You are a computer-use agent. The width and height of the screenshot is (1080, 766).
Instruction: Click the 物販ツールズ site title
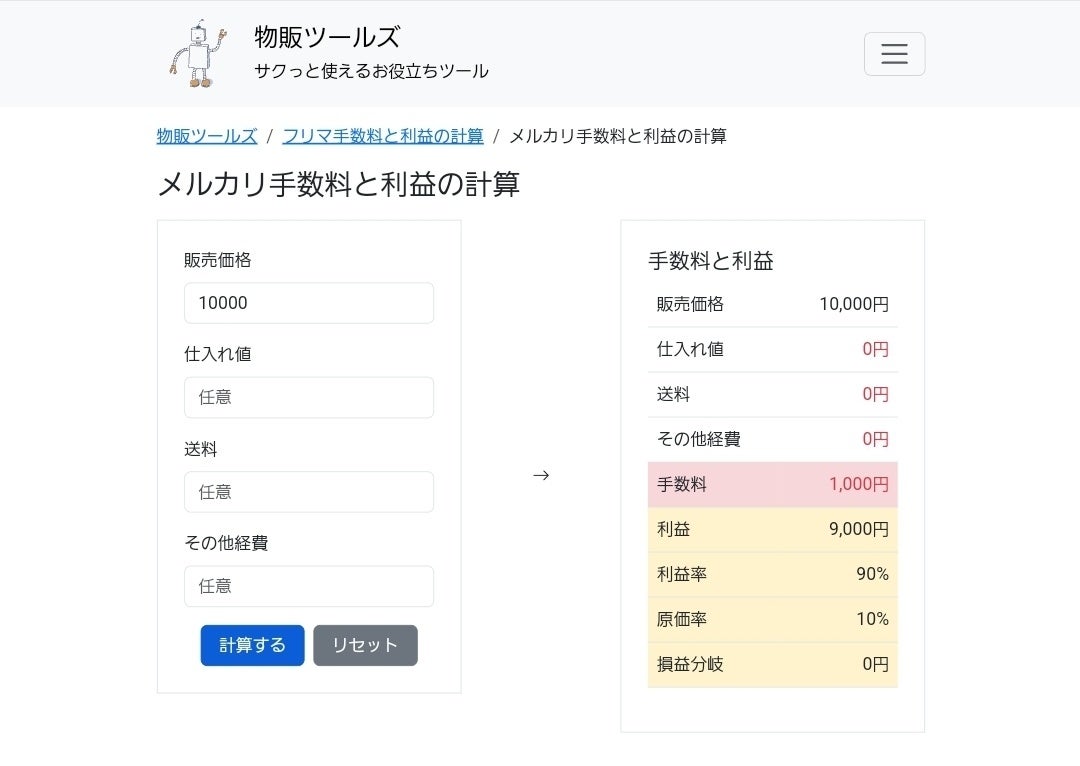[x=327, y=38]
